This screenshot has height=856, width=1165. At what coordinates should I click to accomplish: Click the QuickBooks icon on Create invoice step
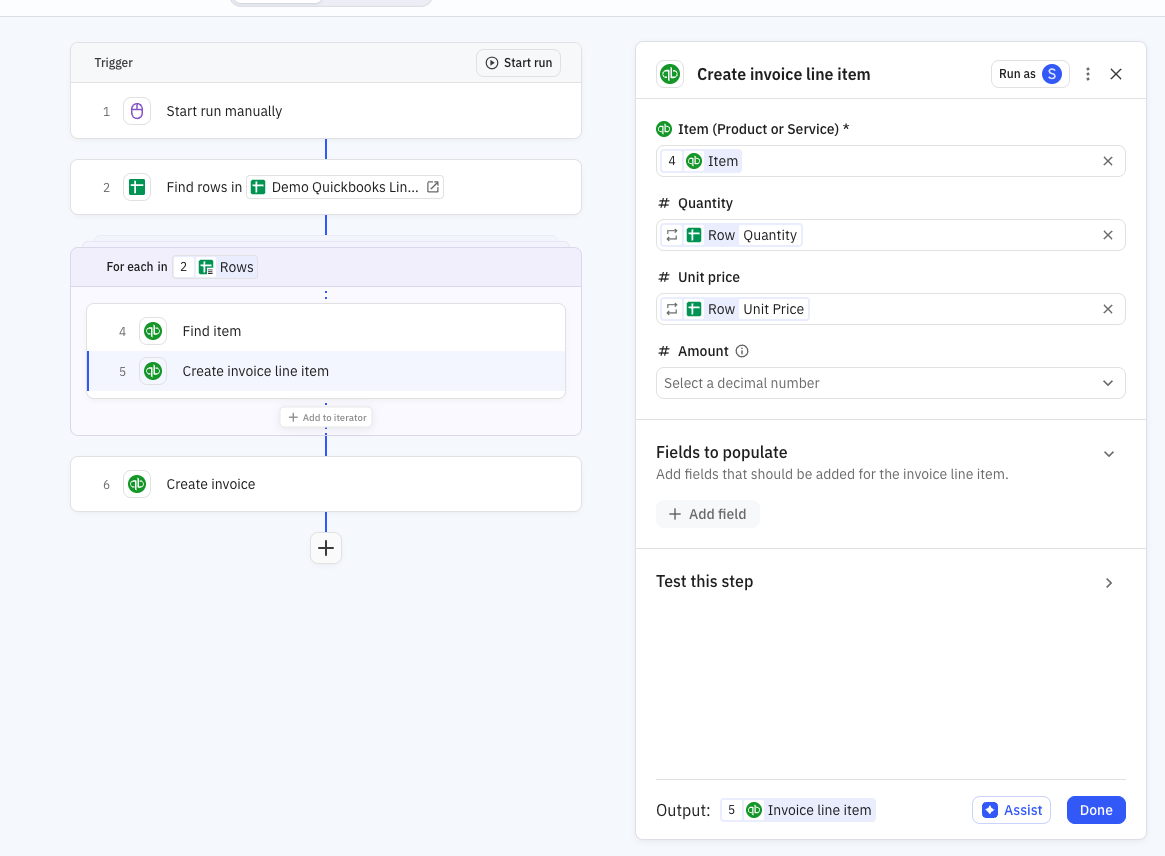(136, 484)
